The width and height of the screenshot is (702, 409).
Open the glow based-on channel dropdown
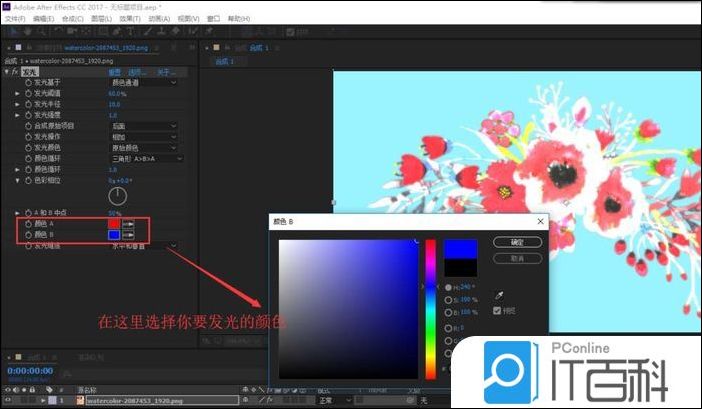(143, 82)
